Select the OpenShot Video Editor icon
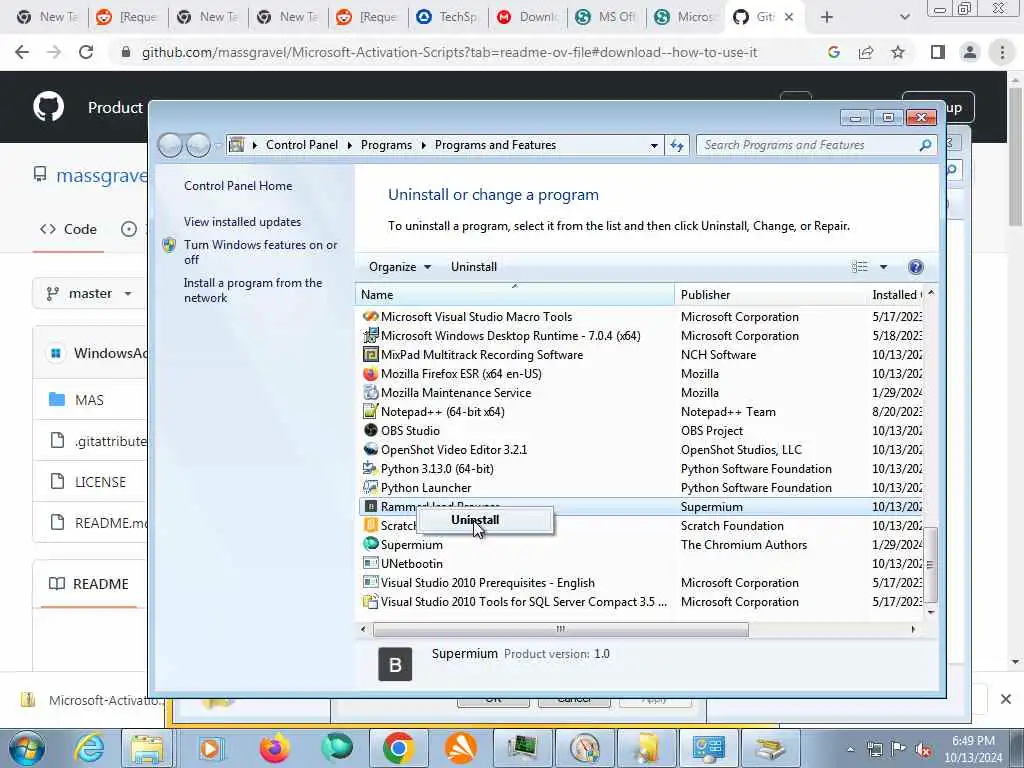The height and width of the screenshot is (768, 1024). (370, 449)
